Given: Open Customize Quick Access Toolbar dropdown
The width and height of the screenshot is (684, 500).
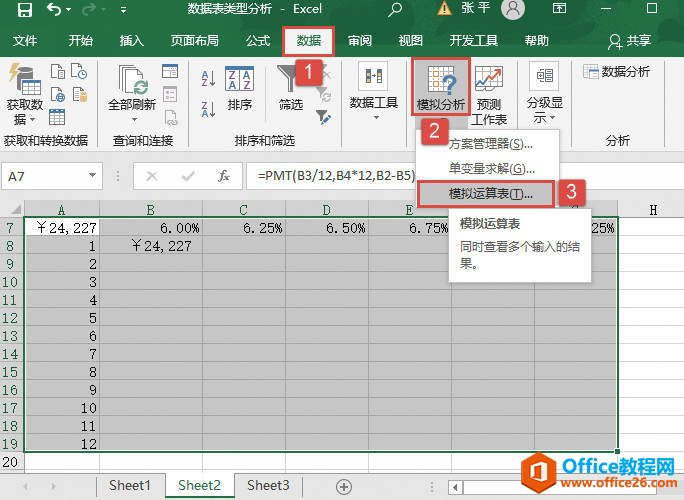Looking at the screenshot, I should [123, 10].
